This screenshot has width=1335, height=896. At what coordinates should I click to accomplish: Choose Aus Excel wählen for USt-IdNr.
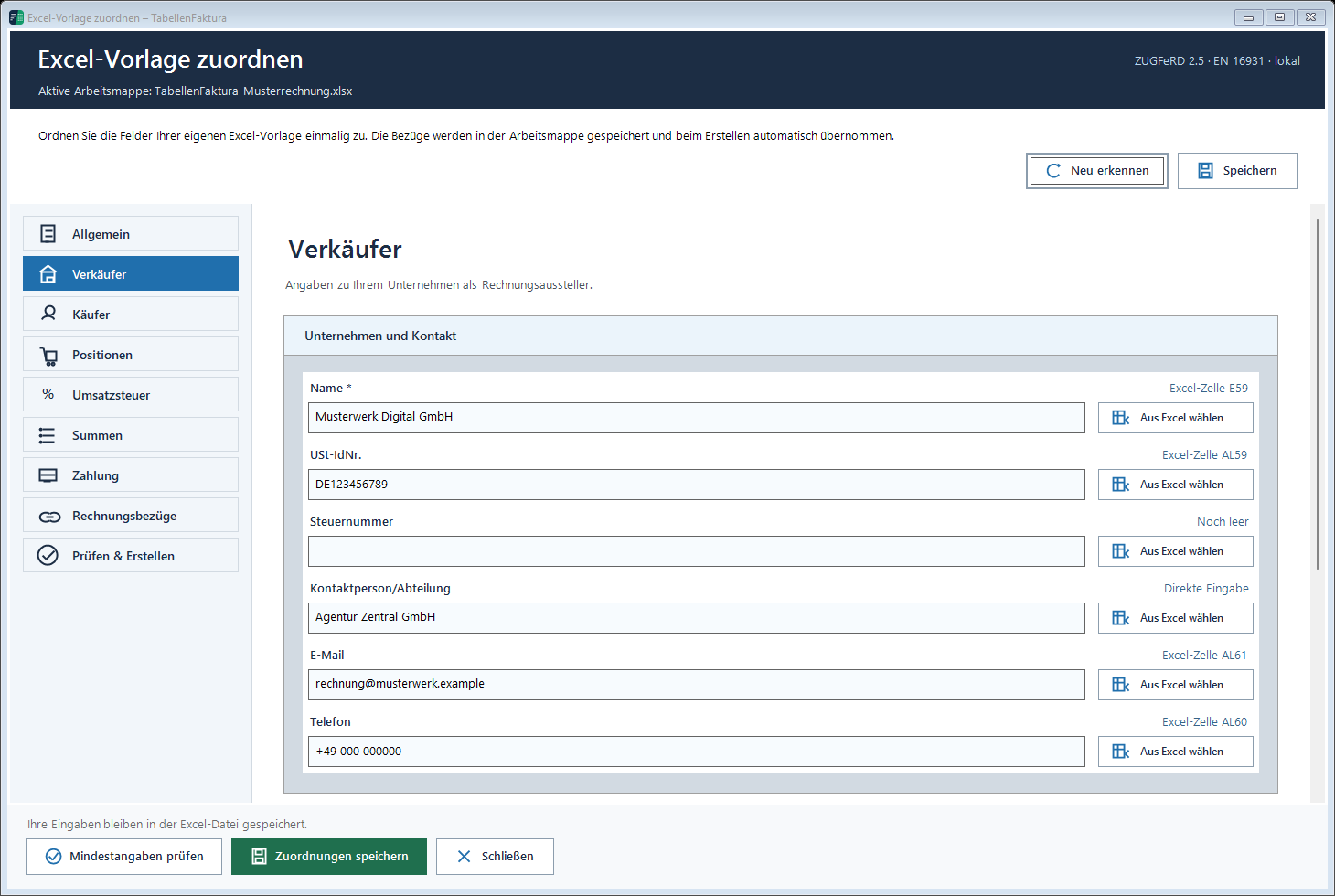pyautogui.click(x=1176, y=485)
